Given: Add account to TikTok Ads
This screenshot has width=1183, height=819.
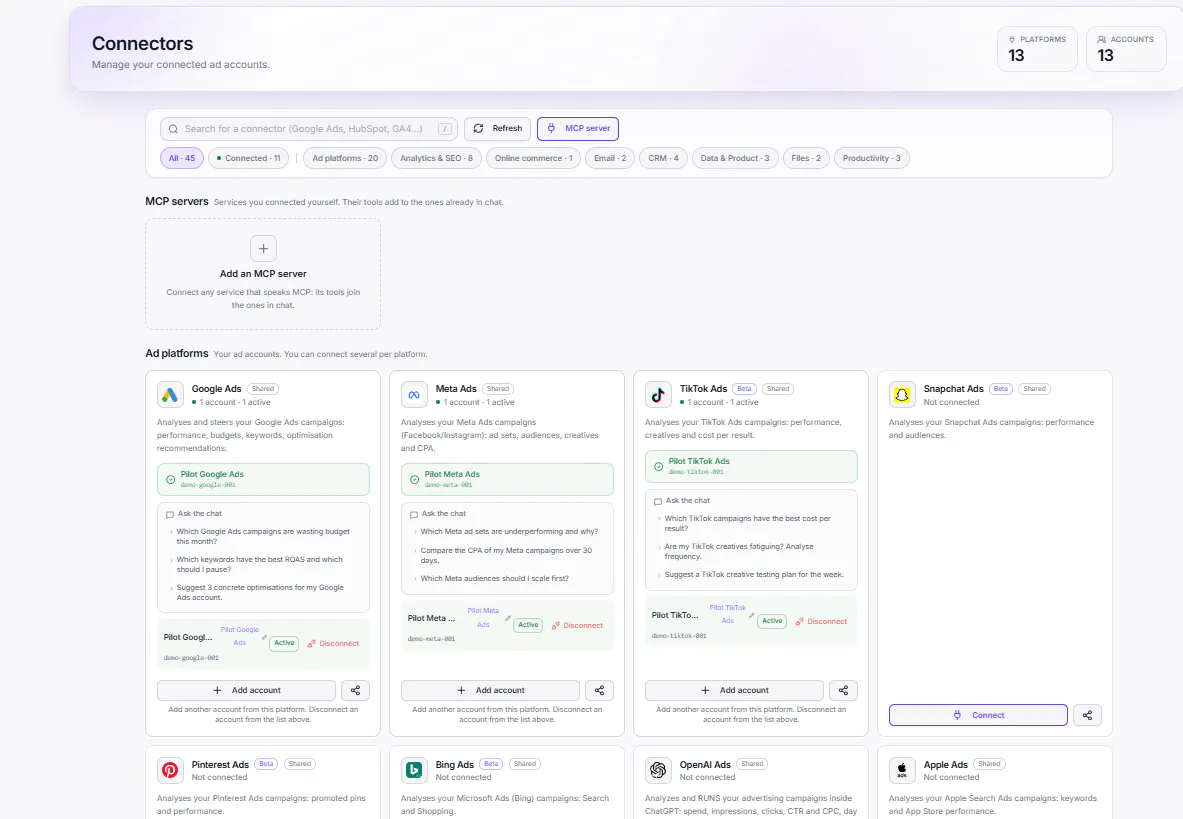Looking at the screenshot, I should pos(734,690).
